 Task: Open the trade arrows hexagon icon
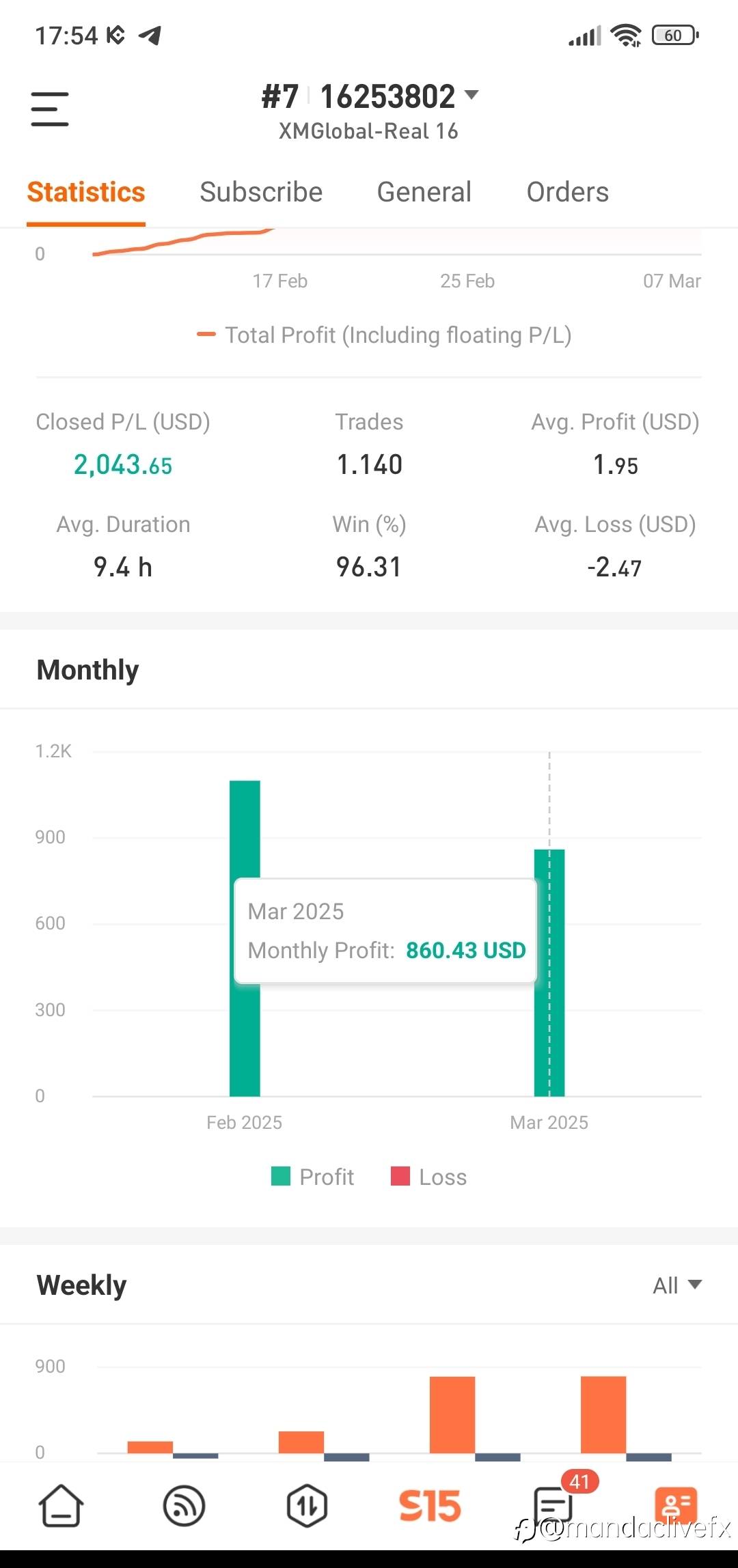click(307, 1505)
